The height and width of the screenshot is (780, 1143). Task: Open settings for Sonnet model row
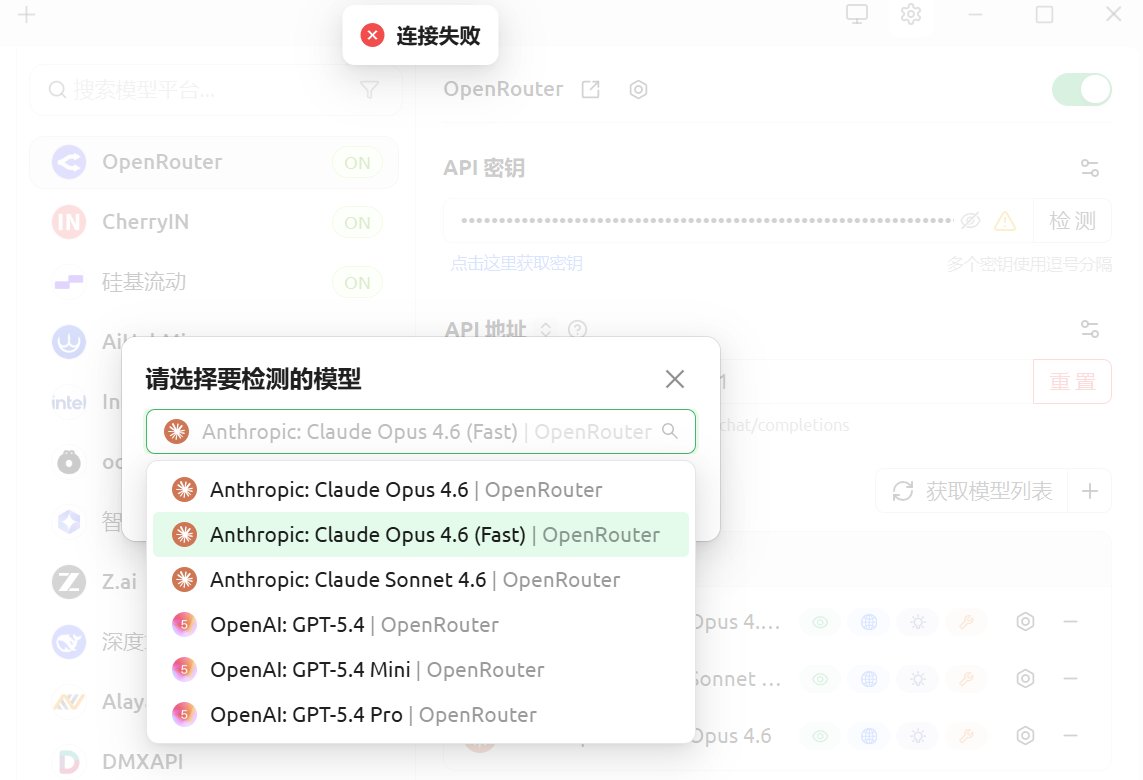1026,679
